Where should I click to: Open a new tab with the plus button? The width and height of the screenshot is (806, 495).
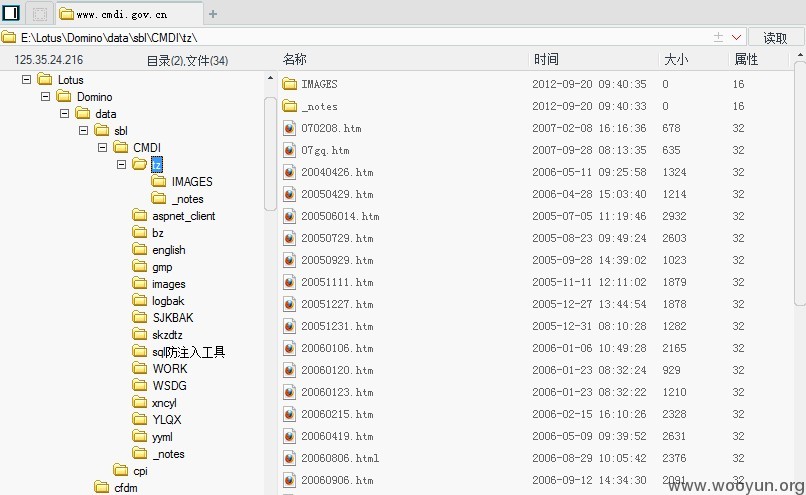213,14
